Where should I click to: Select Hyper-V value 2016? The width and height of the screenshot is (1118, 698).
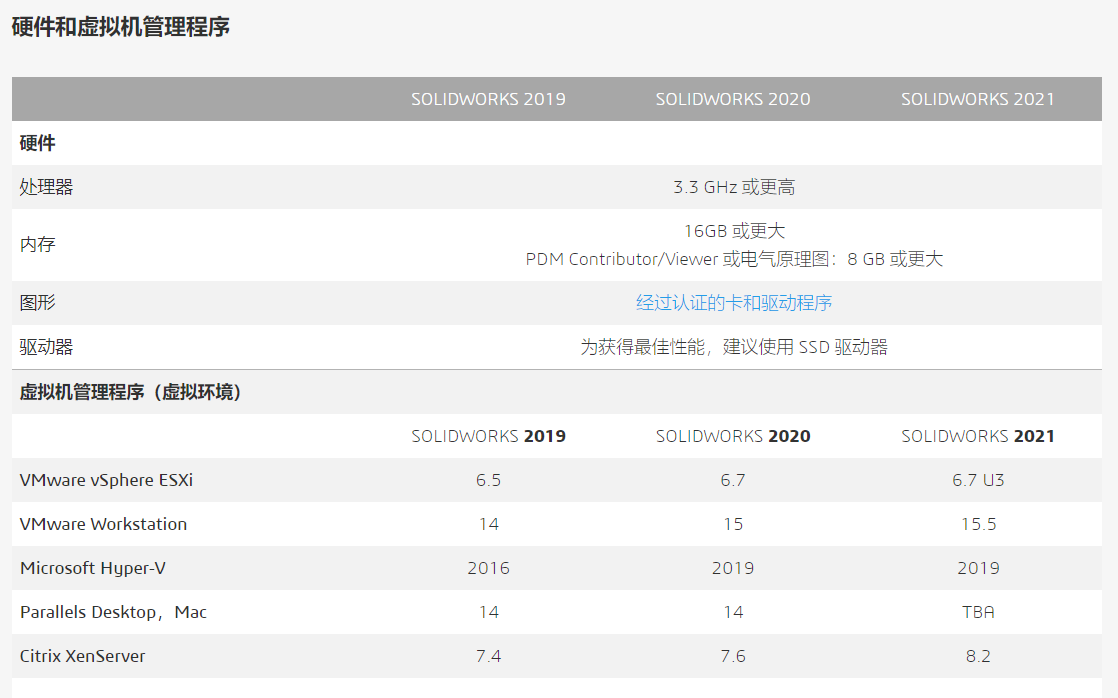tap(488, 568)
